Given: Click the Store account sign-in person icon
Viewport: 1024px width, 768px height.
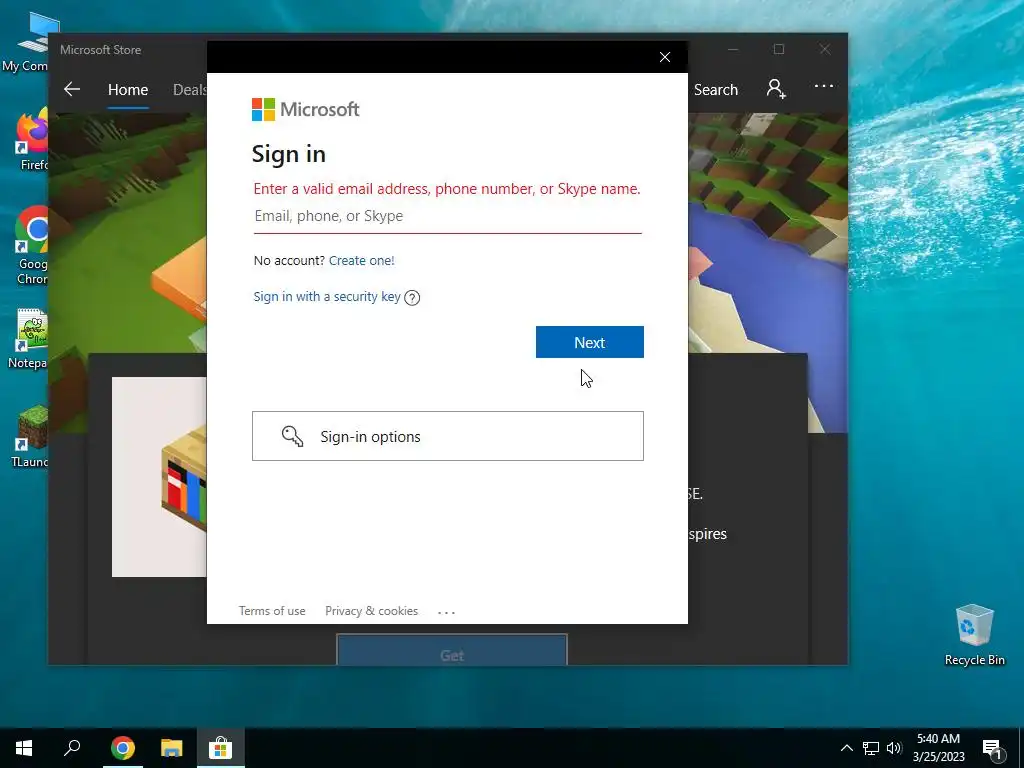Looking at the screenshot, I should (x=776, y=88).
